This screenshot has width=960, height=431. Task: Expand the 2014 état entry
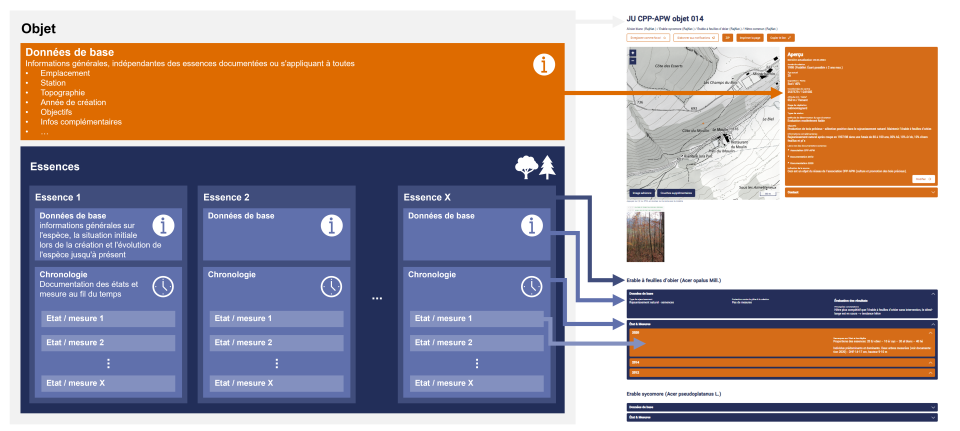[x=932, y=362]
